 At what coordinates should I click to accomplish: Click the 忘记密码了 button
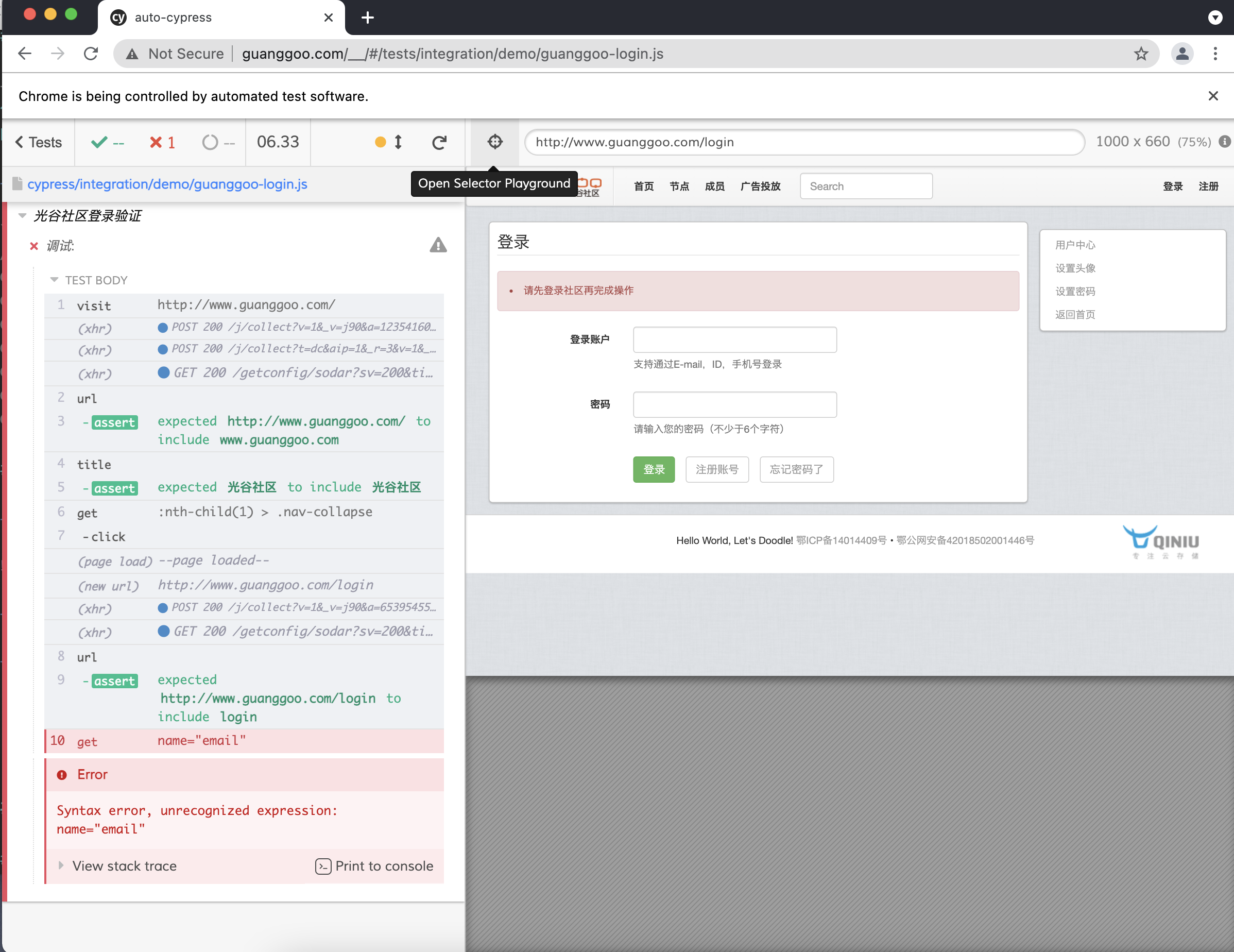[x=796, y=469]
